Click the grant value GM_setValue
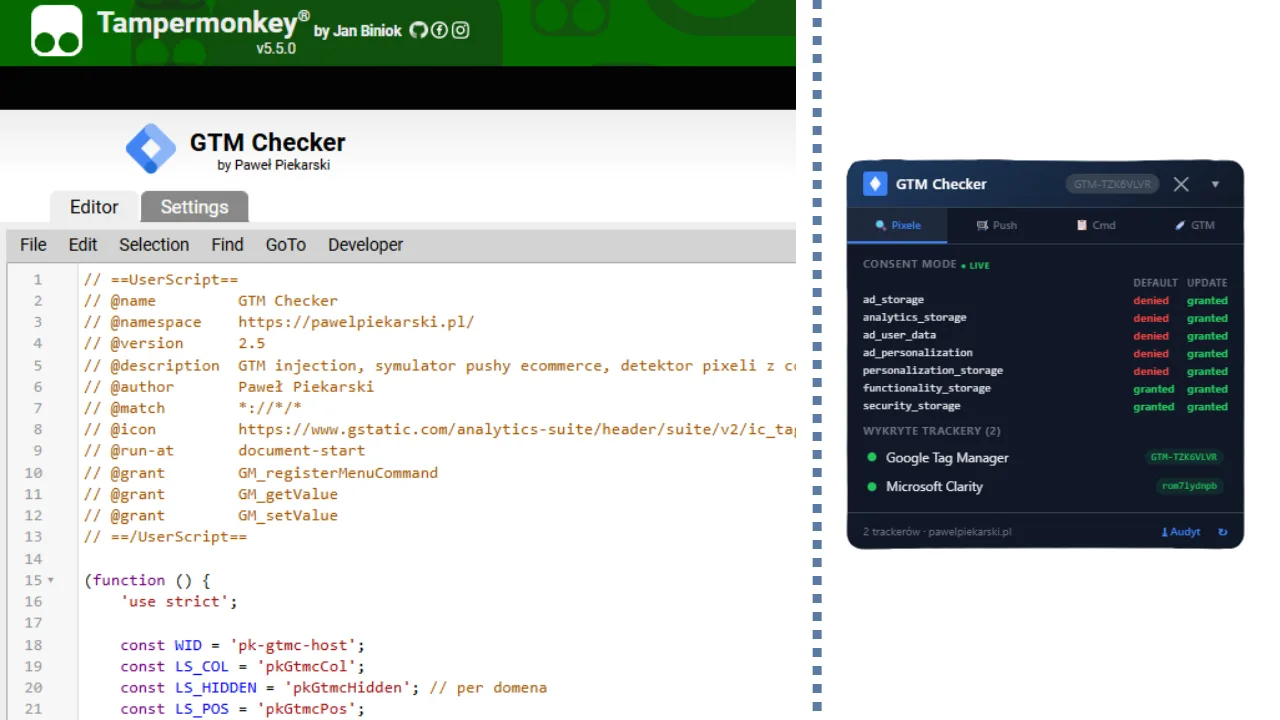Image resolution: width=1280 pixels, height=720 pixels. click(288, 516)
